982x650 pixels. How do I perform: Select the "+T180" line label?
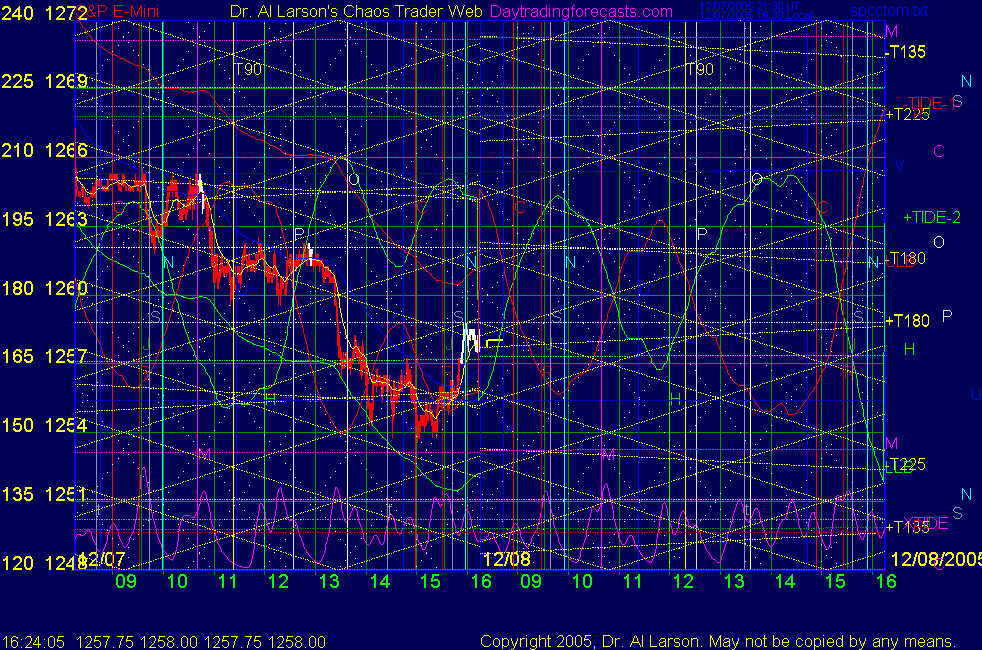(x=907, y=321)
